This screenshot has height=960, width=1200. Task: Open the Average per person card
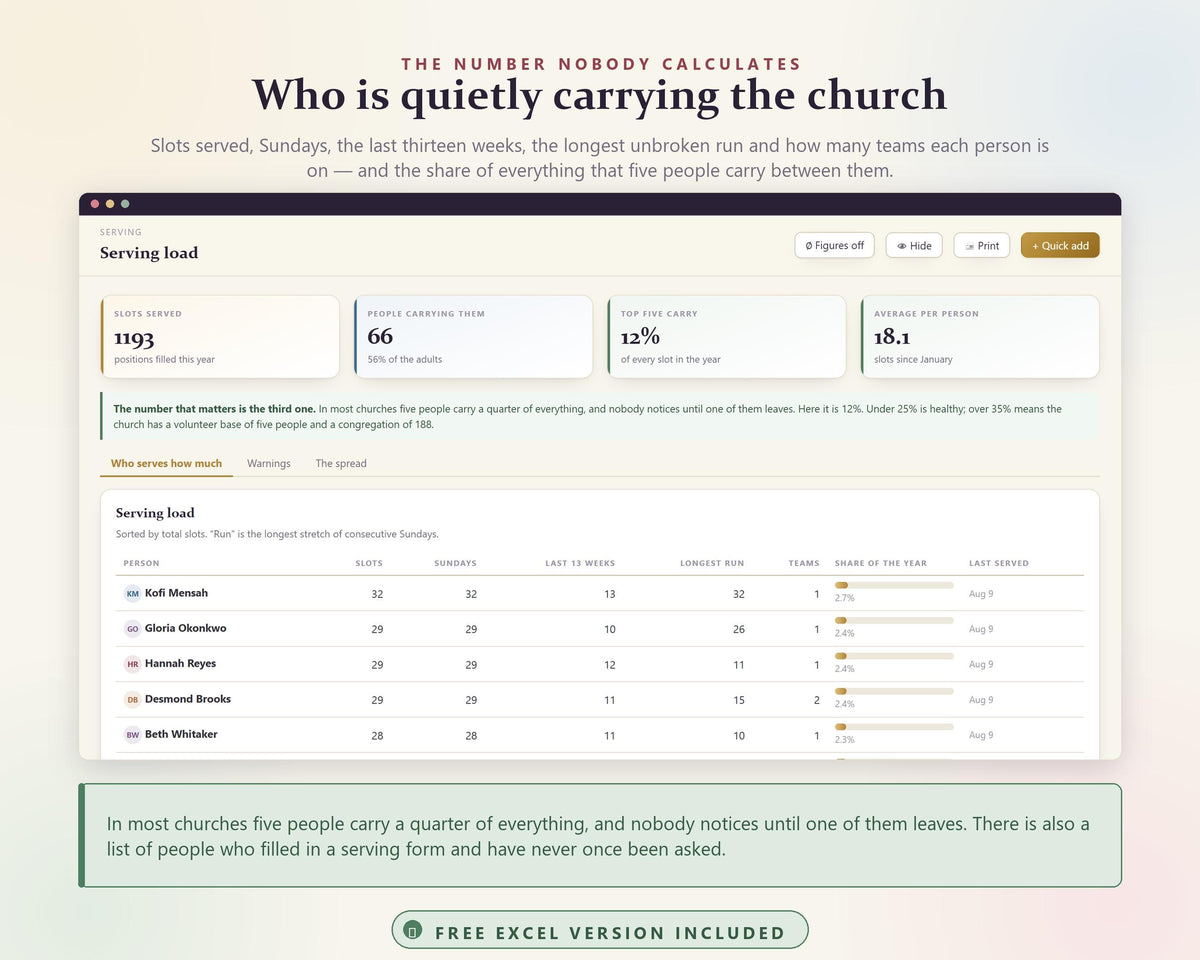(980, 337)
